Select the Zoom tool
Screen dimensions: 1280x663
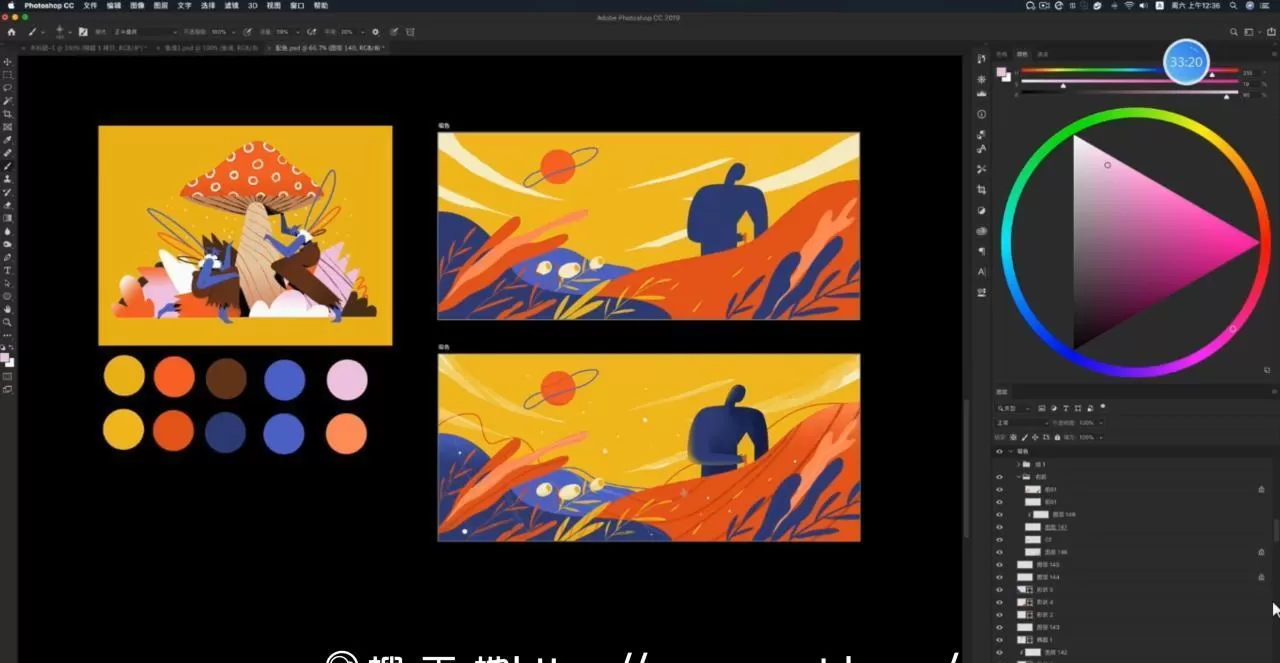(x=8, y=322)
